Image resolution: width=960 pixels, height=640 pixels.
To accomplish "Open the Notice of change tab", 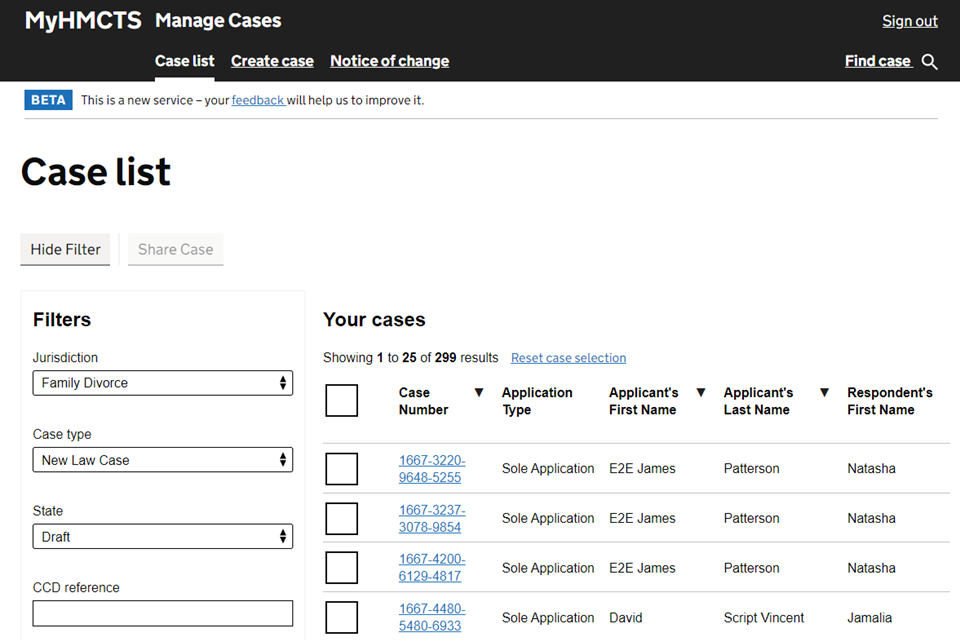I will pos(389,61).
